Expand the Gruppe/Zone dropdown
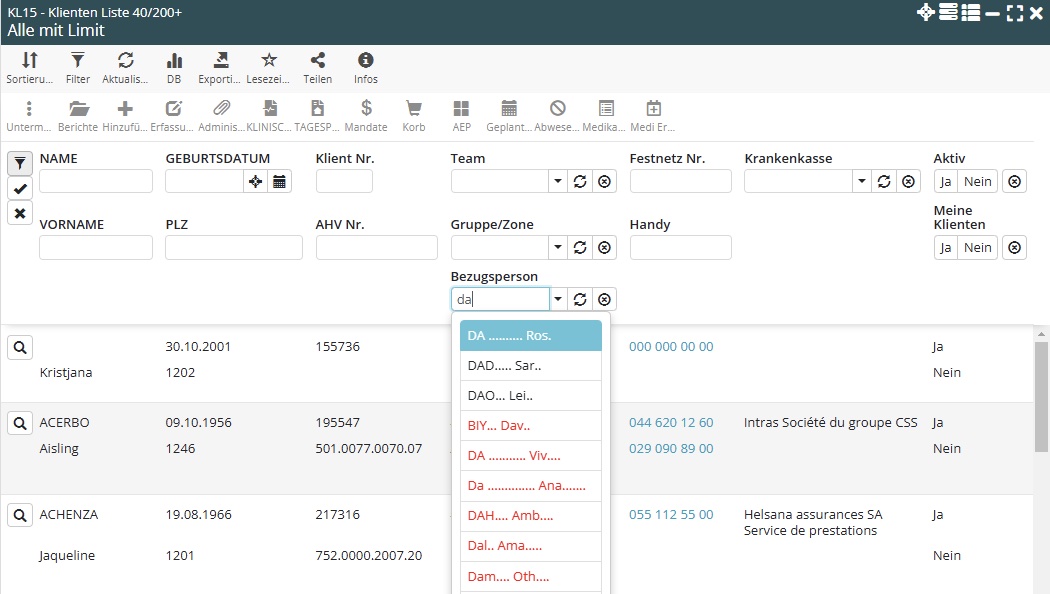The width and height of the screenshot is (1050, 594). click(x=557, y=248)
